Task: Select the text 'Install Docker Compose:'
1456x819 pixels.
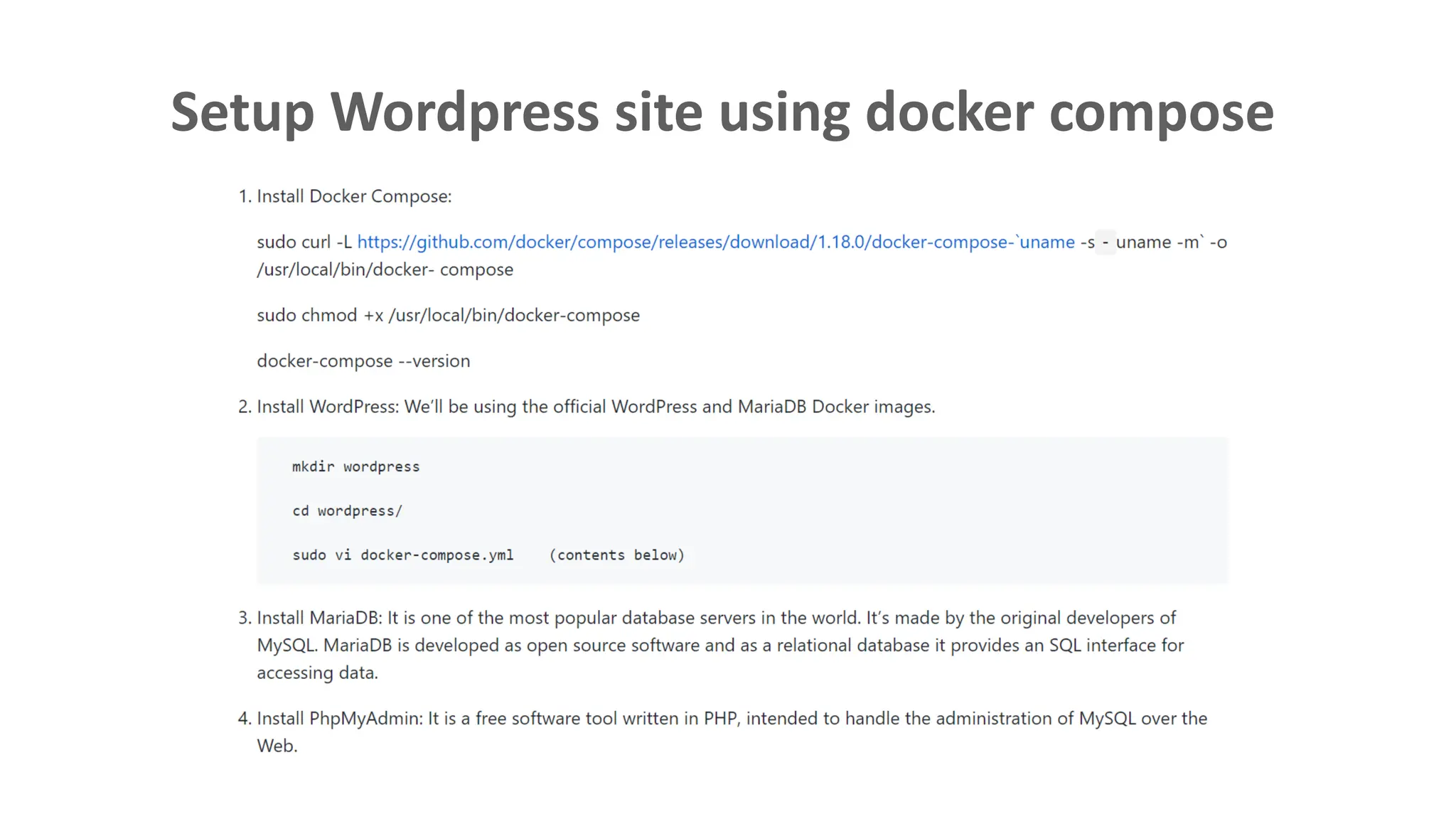Action: tap(354, 196)
